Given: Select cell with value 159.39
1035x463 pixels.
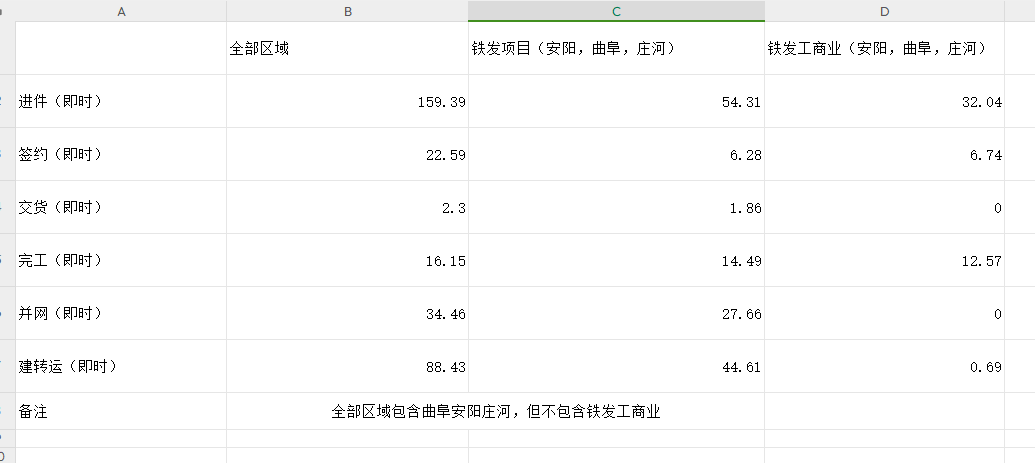Looking at the screenshot, I should (347, 101).
